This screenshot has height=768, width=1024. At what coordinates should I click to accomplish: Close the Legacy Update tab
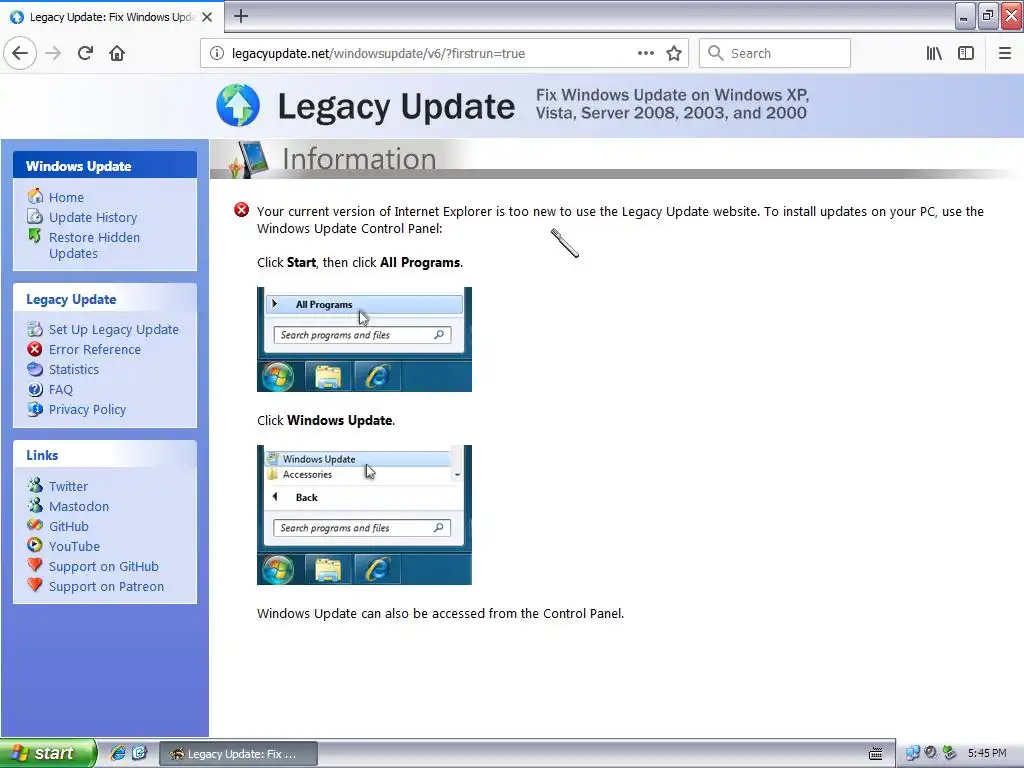tap(206, 17)
